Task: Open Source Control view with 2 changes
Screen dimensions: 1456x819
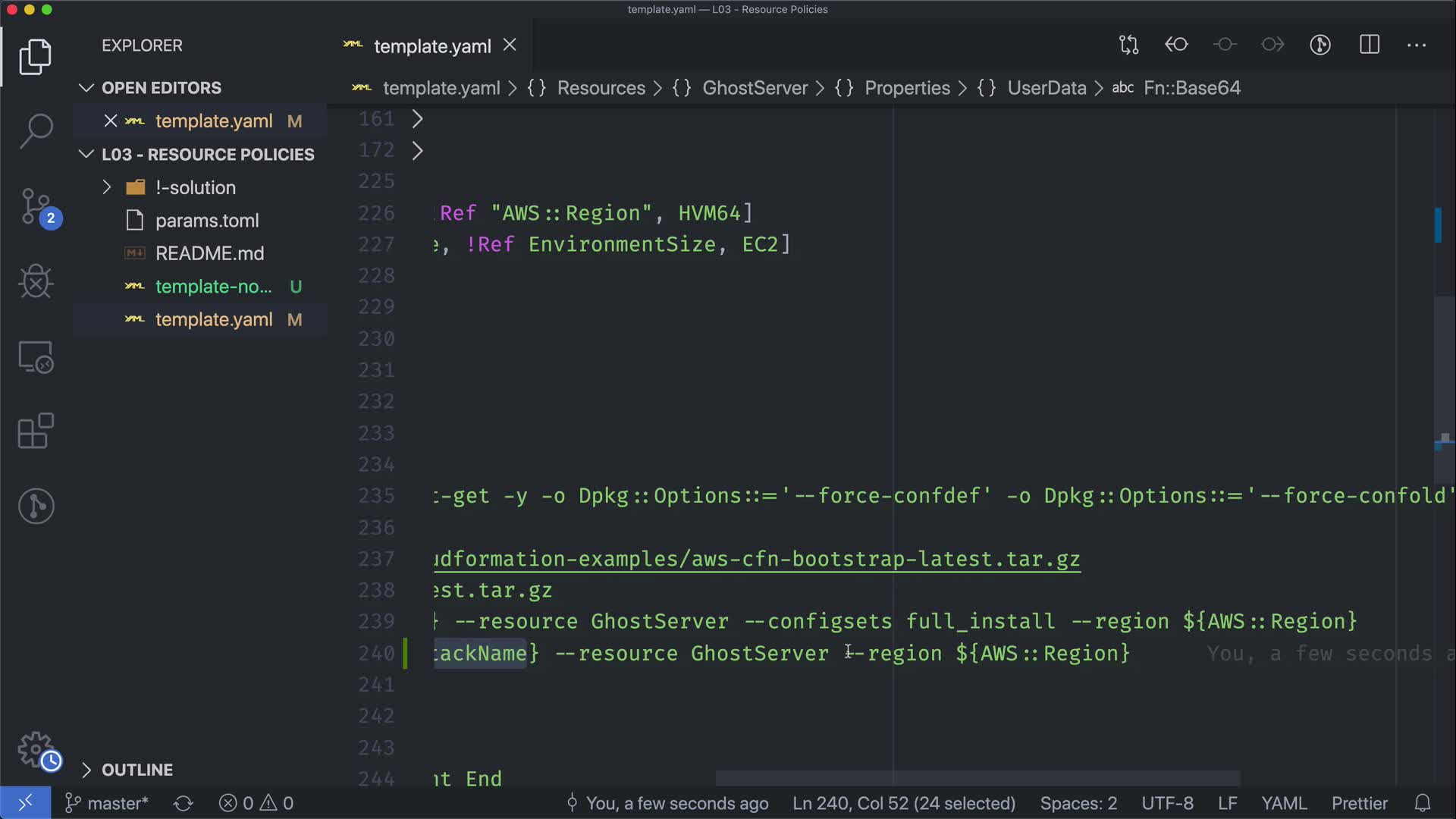Action: pyautogui.click(x=36, y=206)
